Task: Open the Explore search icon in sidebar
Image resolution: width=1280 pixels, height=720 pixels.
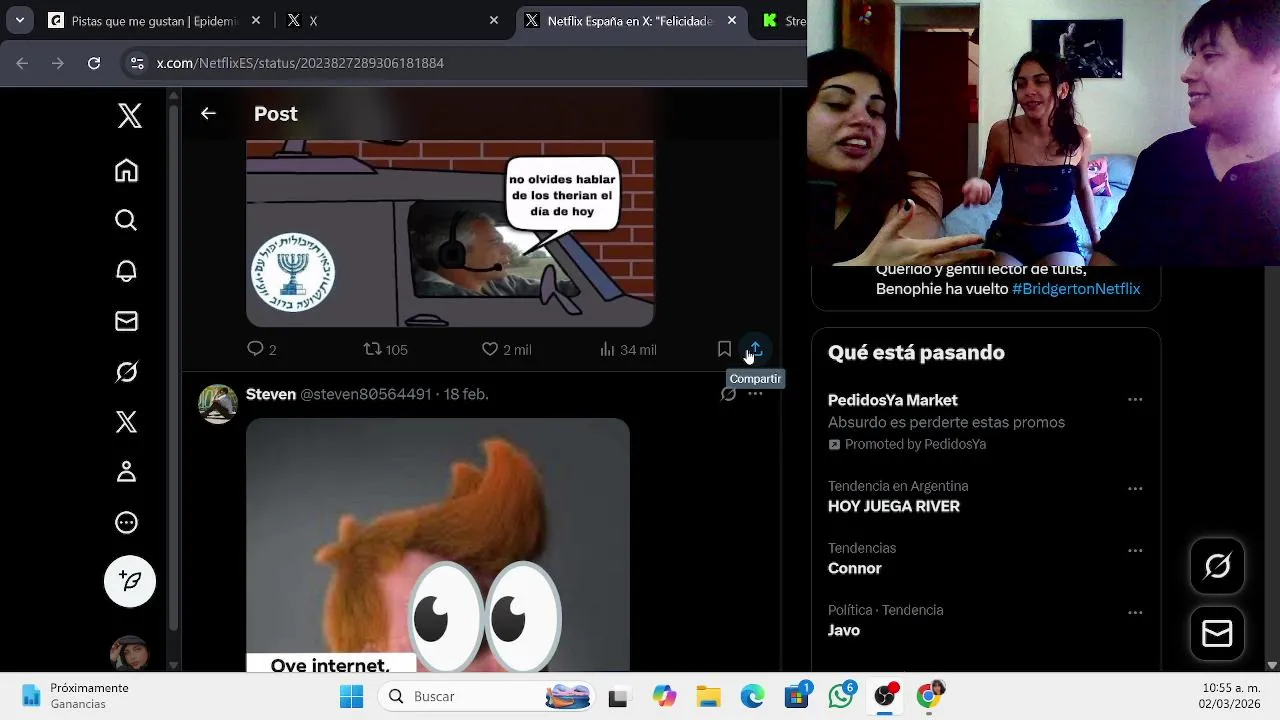Action: [x=126, y=220]
